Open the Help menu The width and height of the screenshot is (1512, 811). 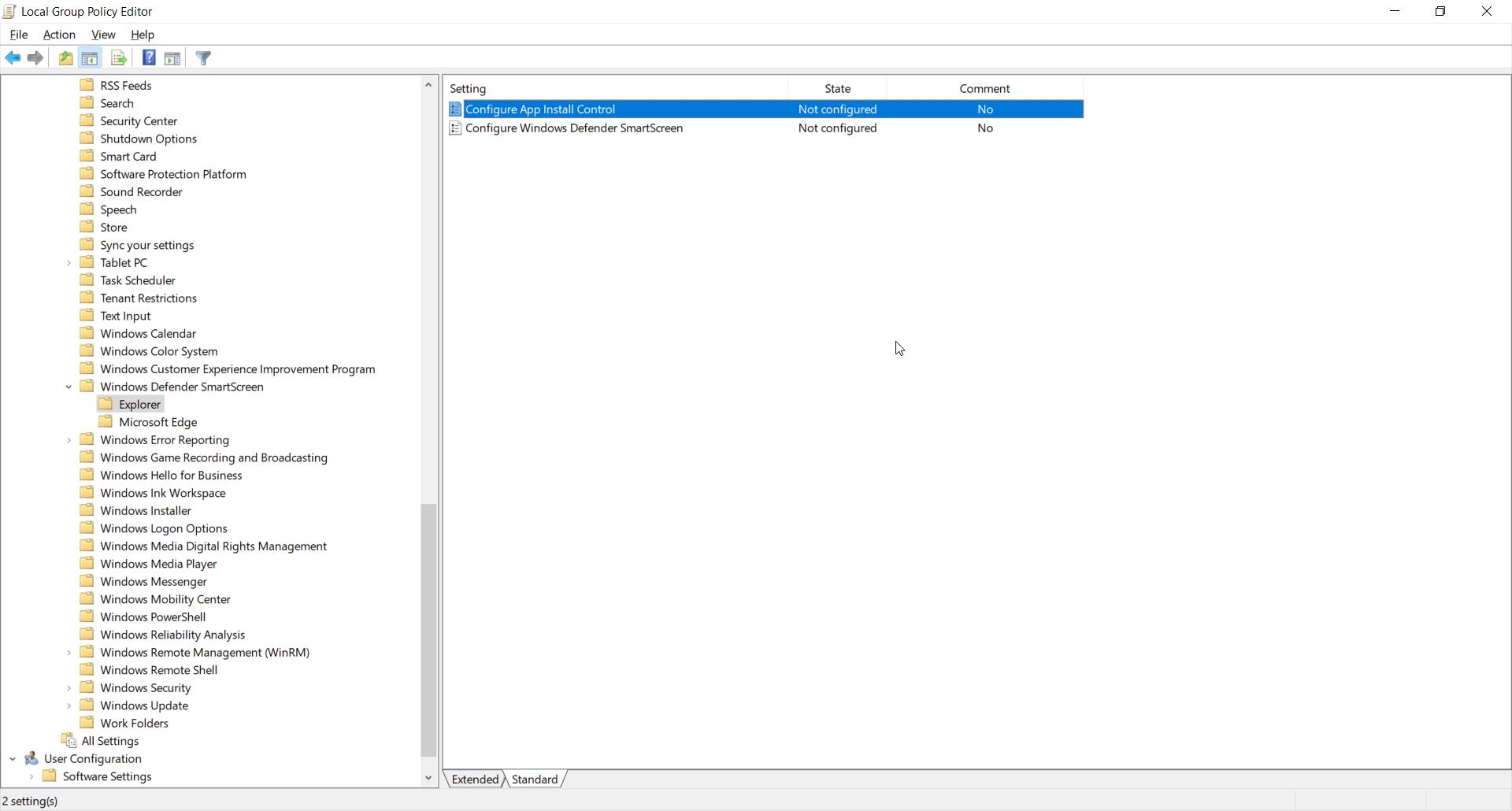click(143, 35)
